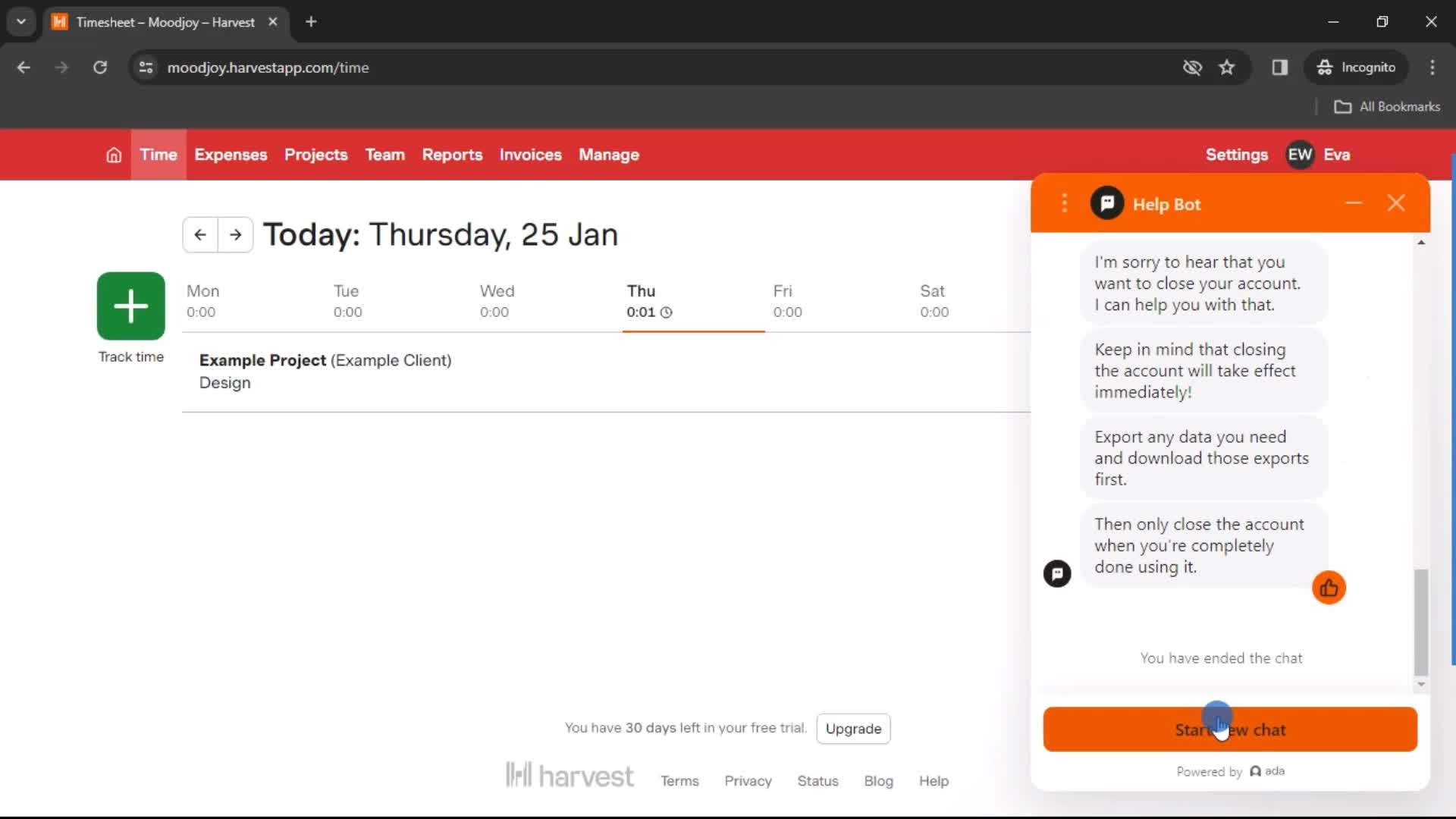
Task: Click 'Export any data you need' message
Action: click(1203, 458)
